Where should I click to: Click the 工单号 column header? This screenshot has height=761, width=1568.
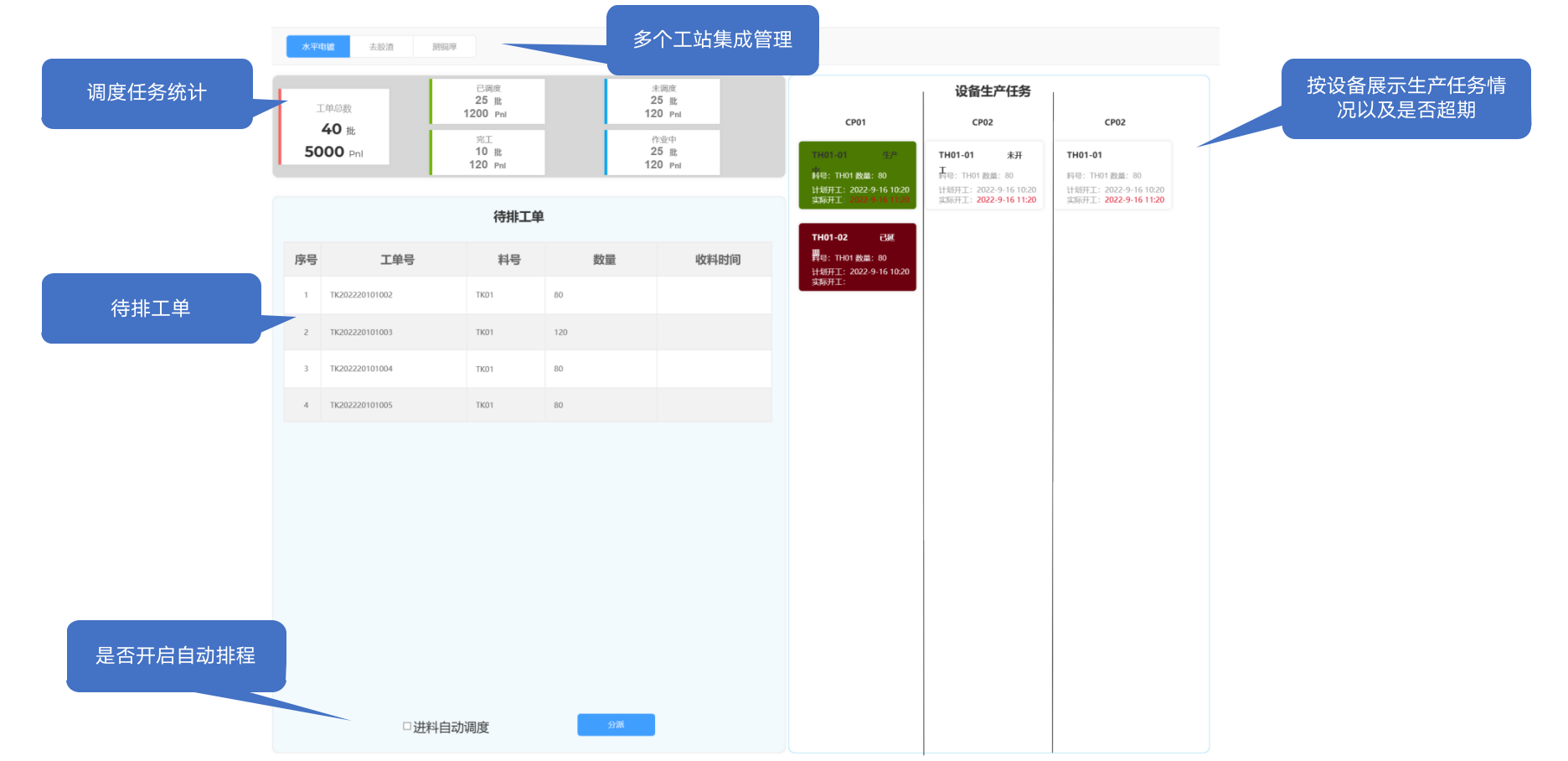(x=397, y=260)
